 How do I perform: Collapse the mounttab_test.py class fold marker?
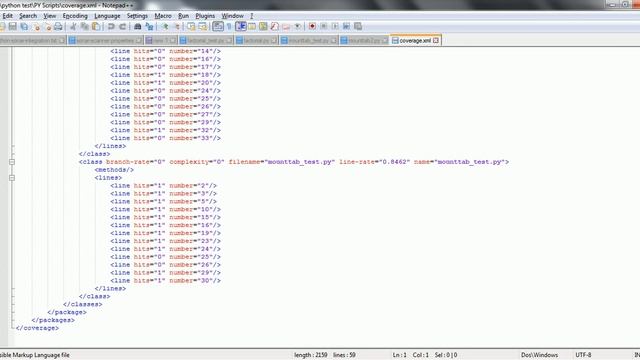click(x=12, y=162)
